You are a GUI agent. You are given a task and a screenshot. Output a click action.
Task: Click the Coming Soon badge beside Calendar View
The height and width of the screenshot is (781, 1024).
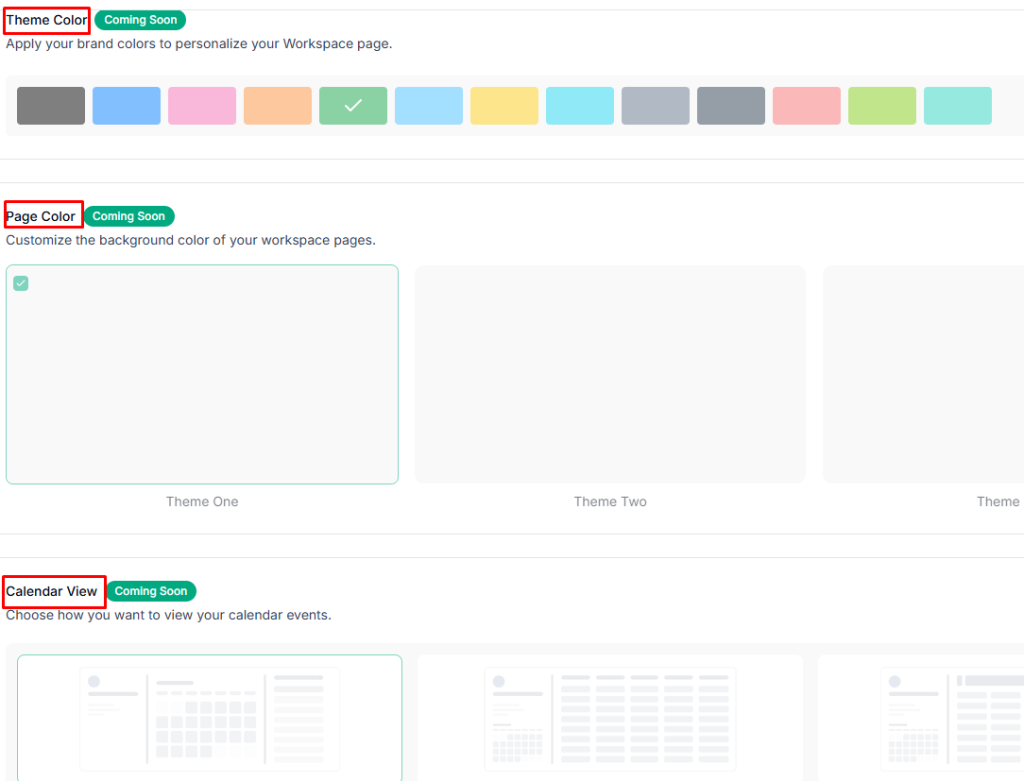pyautogui.click(x=151, y=591)
